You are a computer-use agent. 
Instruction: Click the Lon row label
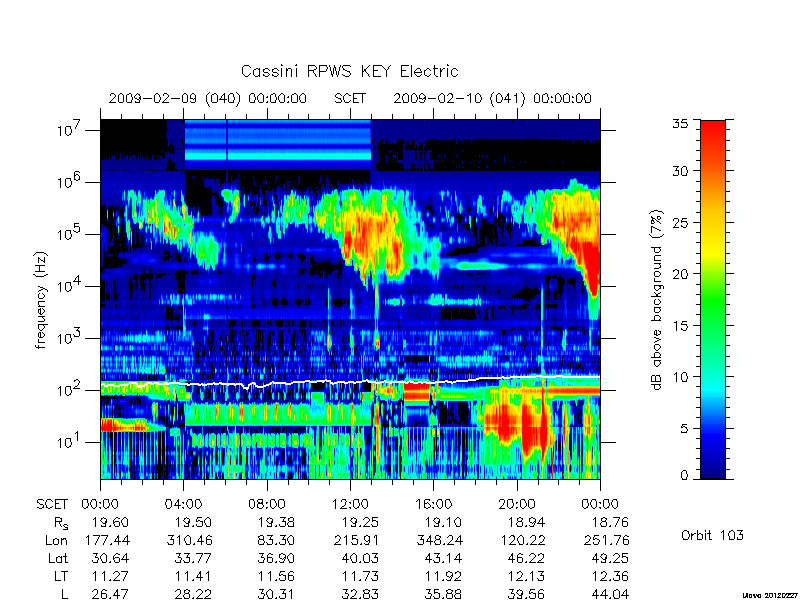57,540
